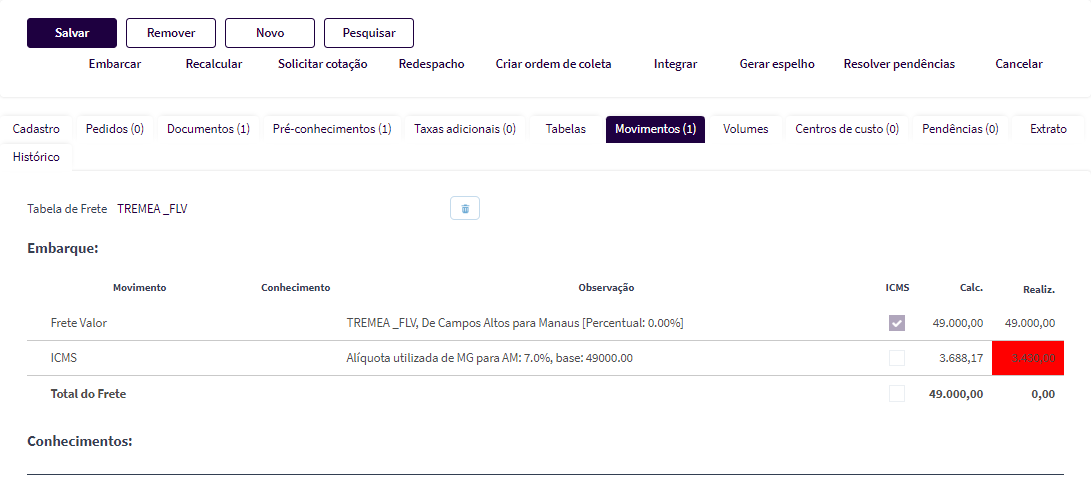Open the Histórico tab
This screenshot has width=1091, height=477.
pyautogui.click(x=36, y=157)
